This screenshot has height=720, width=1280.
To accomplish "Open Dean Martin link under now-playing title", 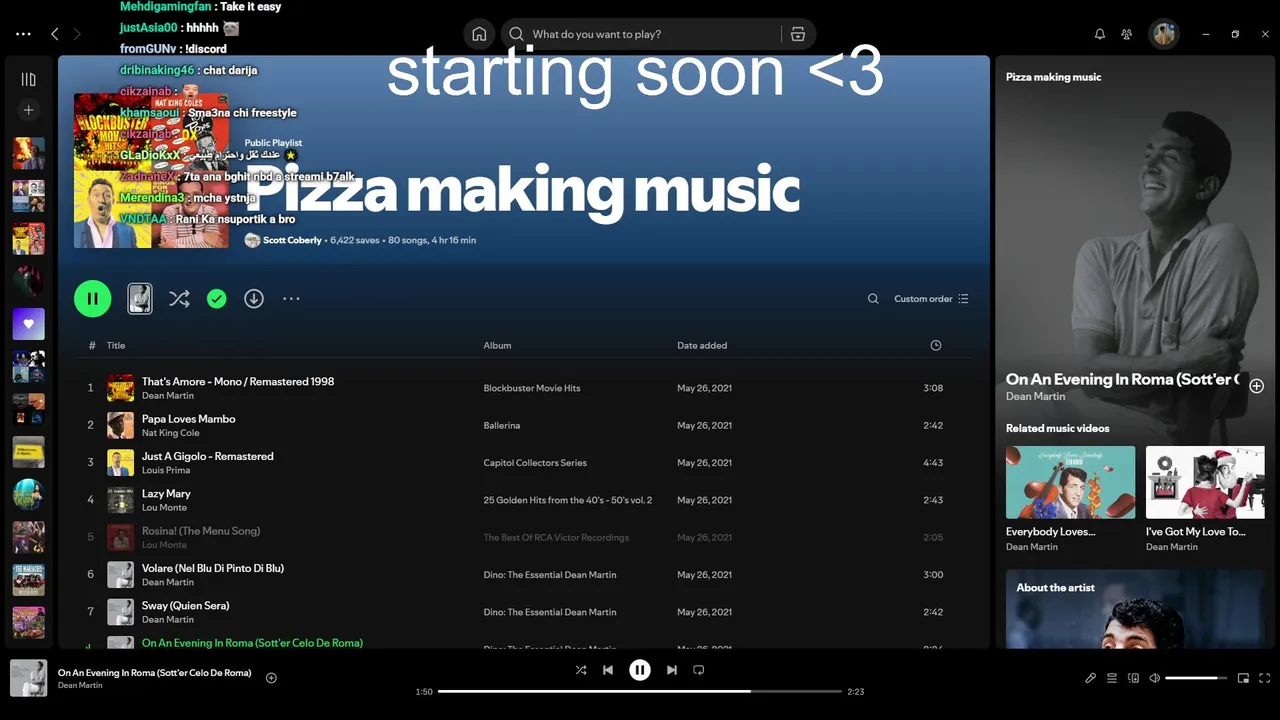I will (80, 685).
